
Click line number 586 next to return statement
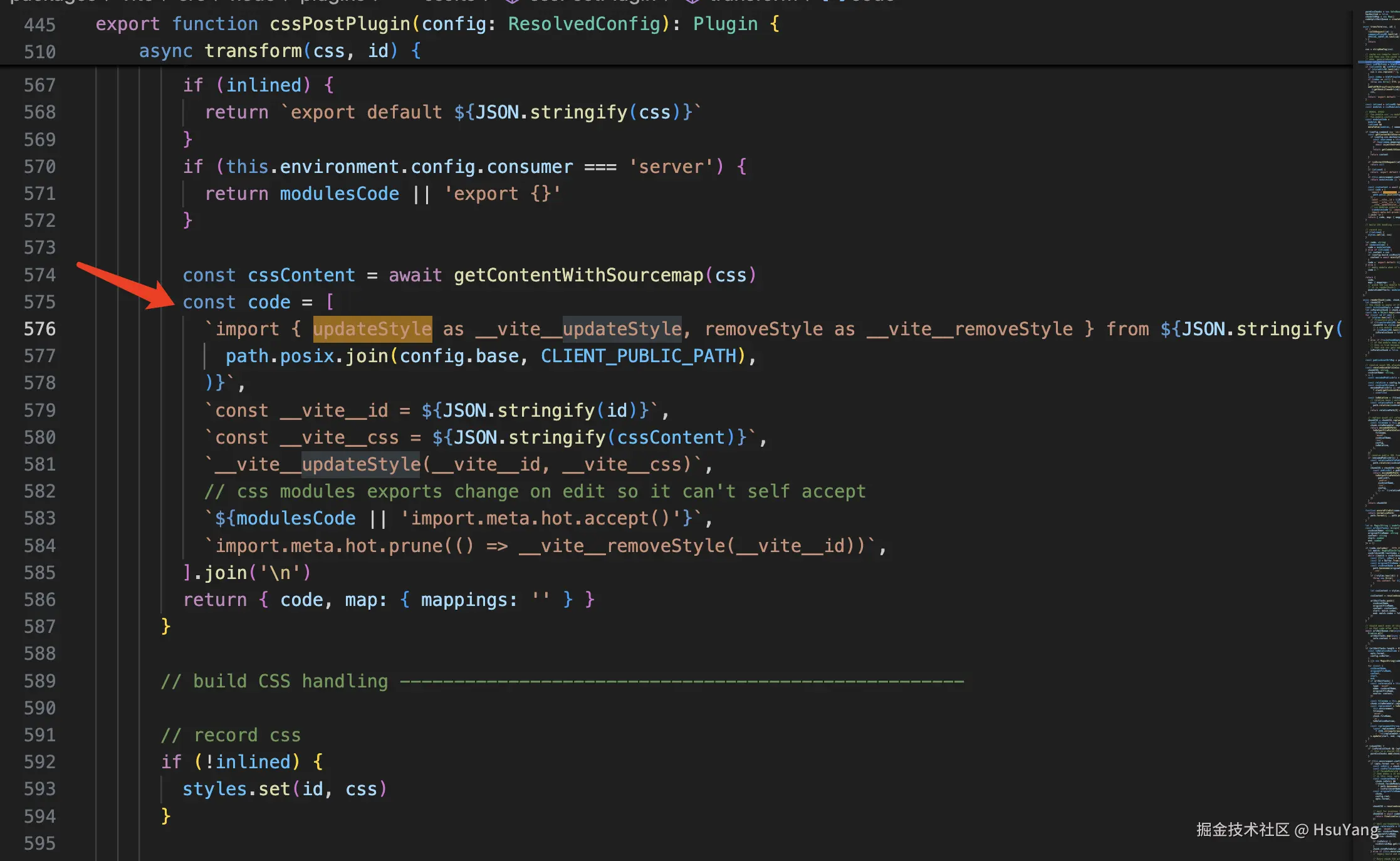click(39, 600)
